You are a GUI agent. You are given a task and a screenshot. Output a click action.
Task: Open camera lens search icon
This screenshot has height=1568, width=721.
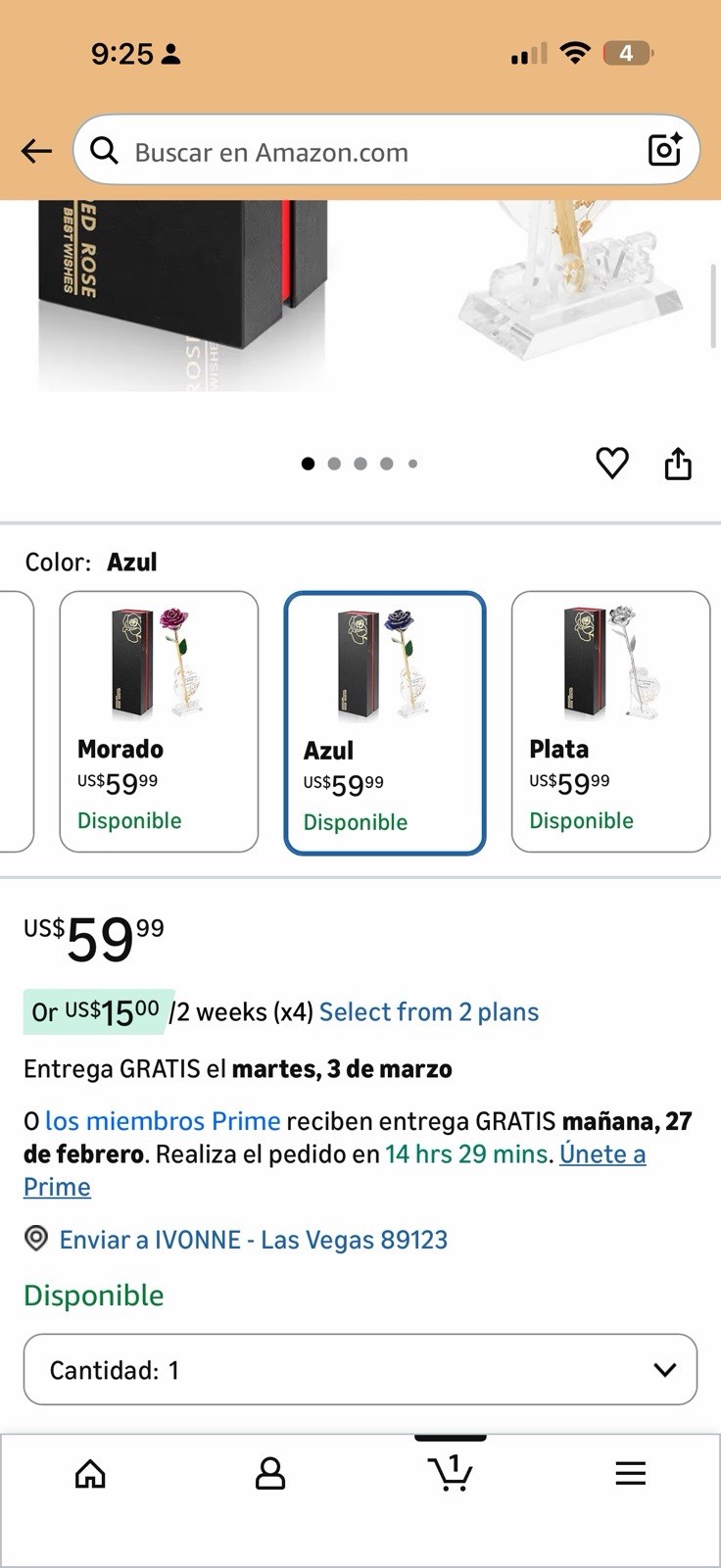(665, 150)
